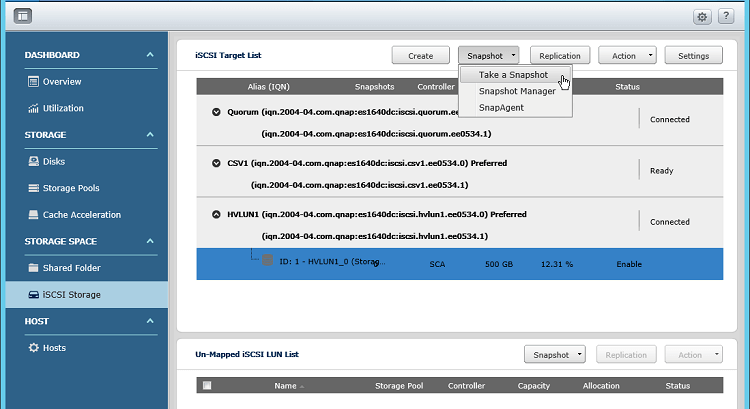Collapse the HVLUN1 target entry
The width and height of the screenshot is (750, 409).
216,214
